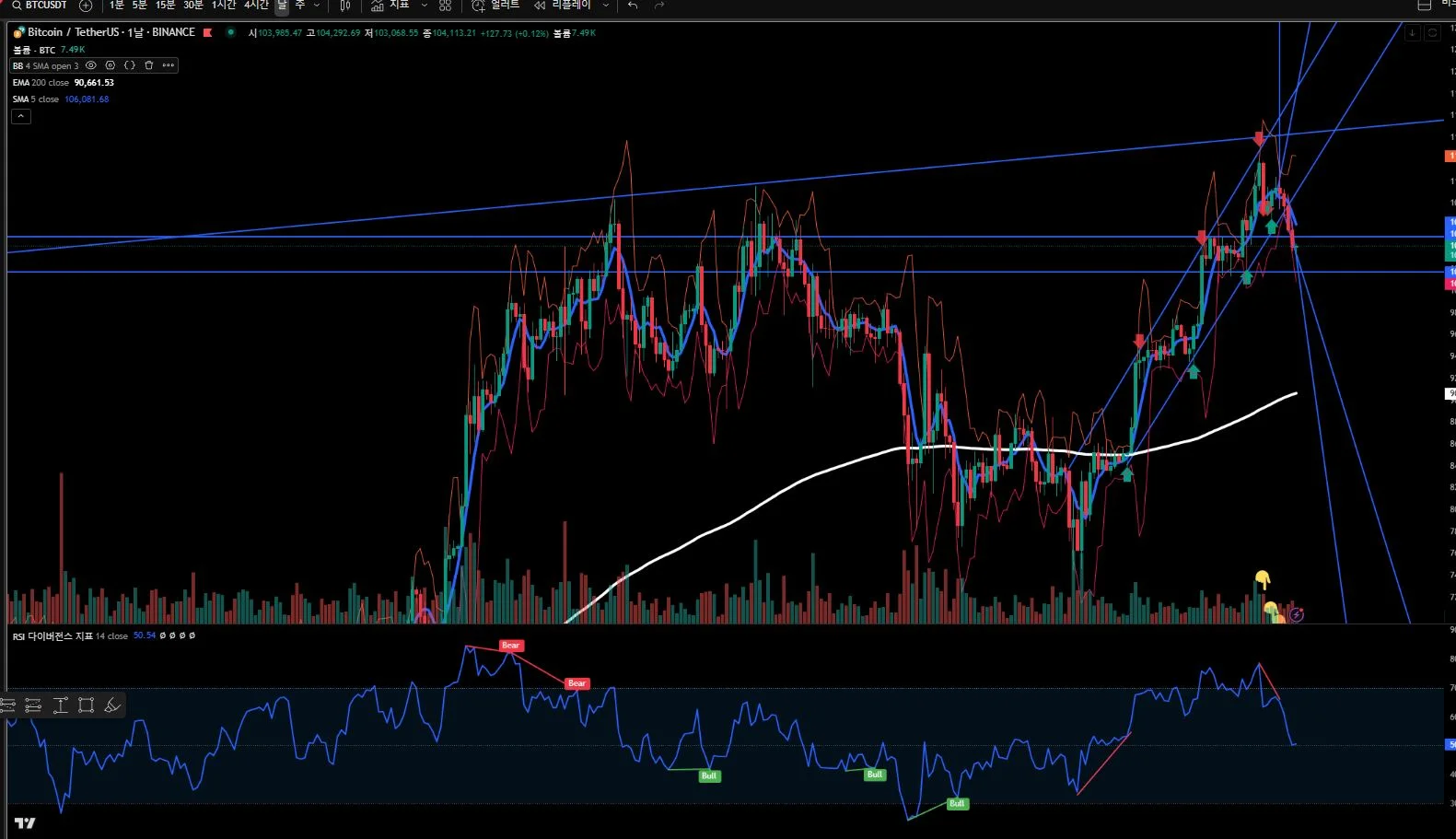Select the rectangle shape icon in drawing toolbar

pyautogui.click(x=87, y=705)
